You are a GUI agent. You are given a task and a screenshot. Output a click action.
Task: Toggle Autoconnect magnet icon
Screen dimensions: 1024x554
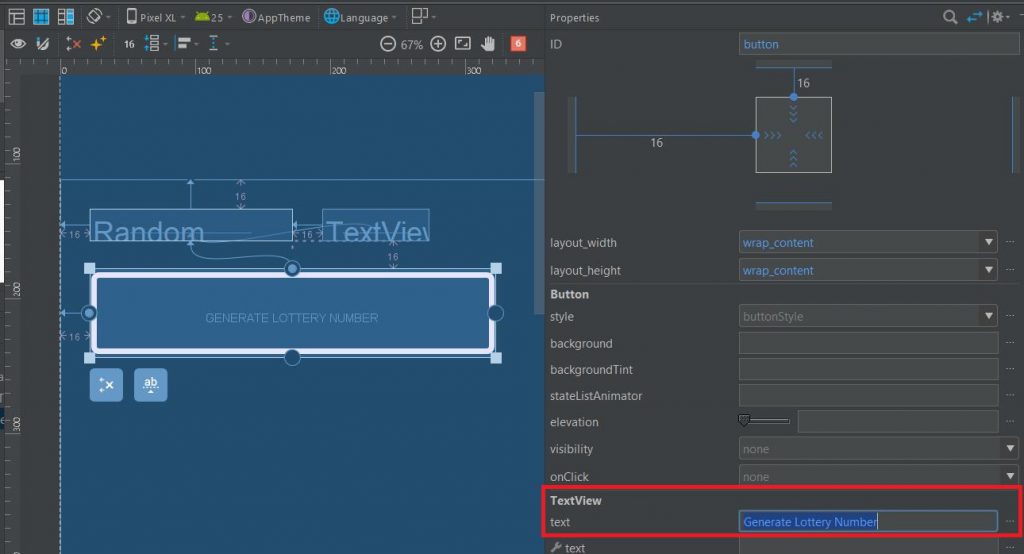pos(42,44)
